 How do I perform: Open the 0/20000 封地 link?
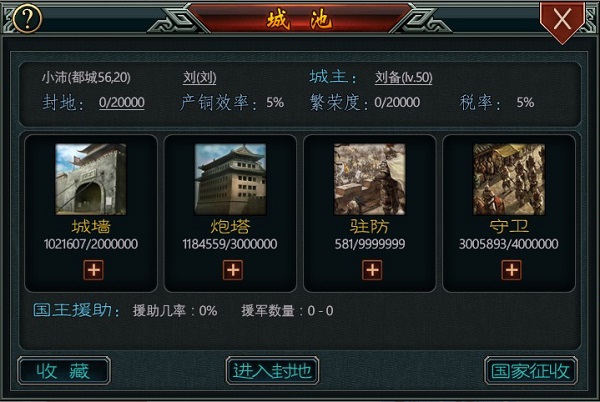pyautogui.click(x=122, y=103)
